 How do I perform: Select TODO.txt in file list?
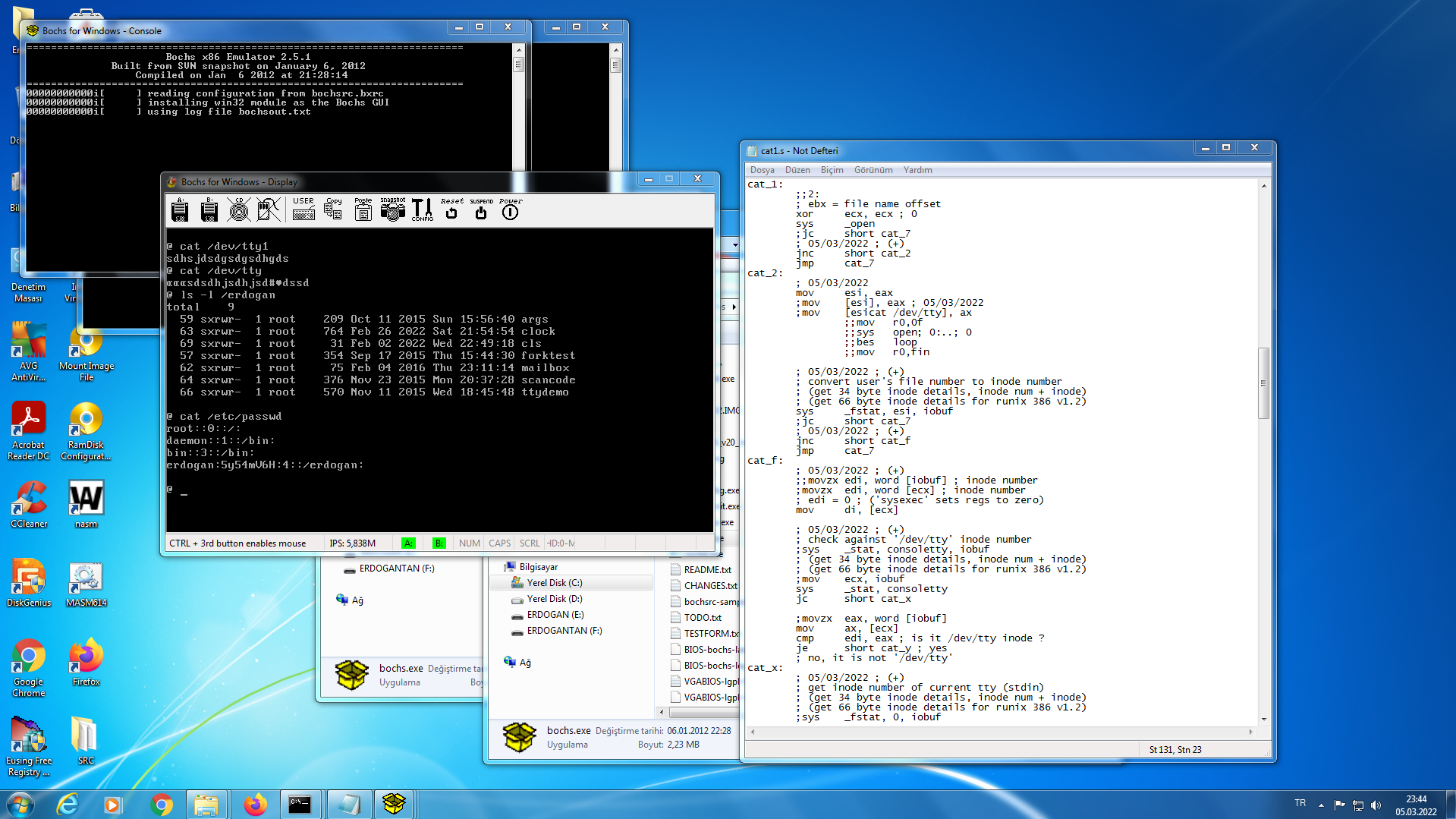point(696,617)
